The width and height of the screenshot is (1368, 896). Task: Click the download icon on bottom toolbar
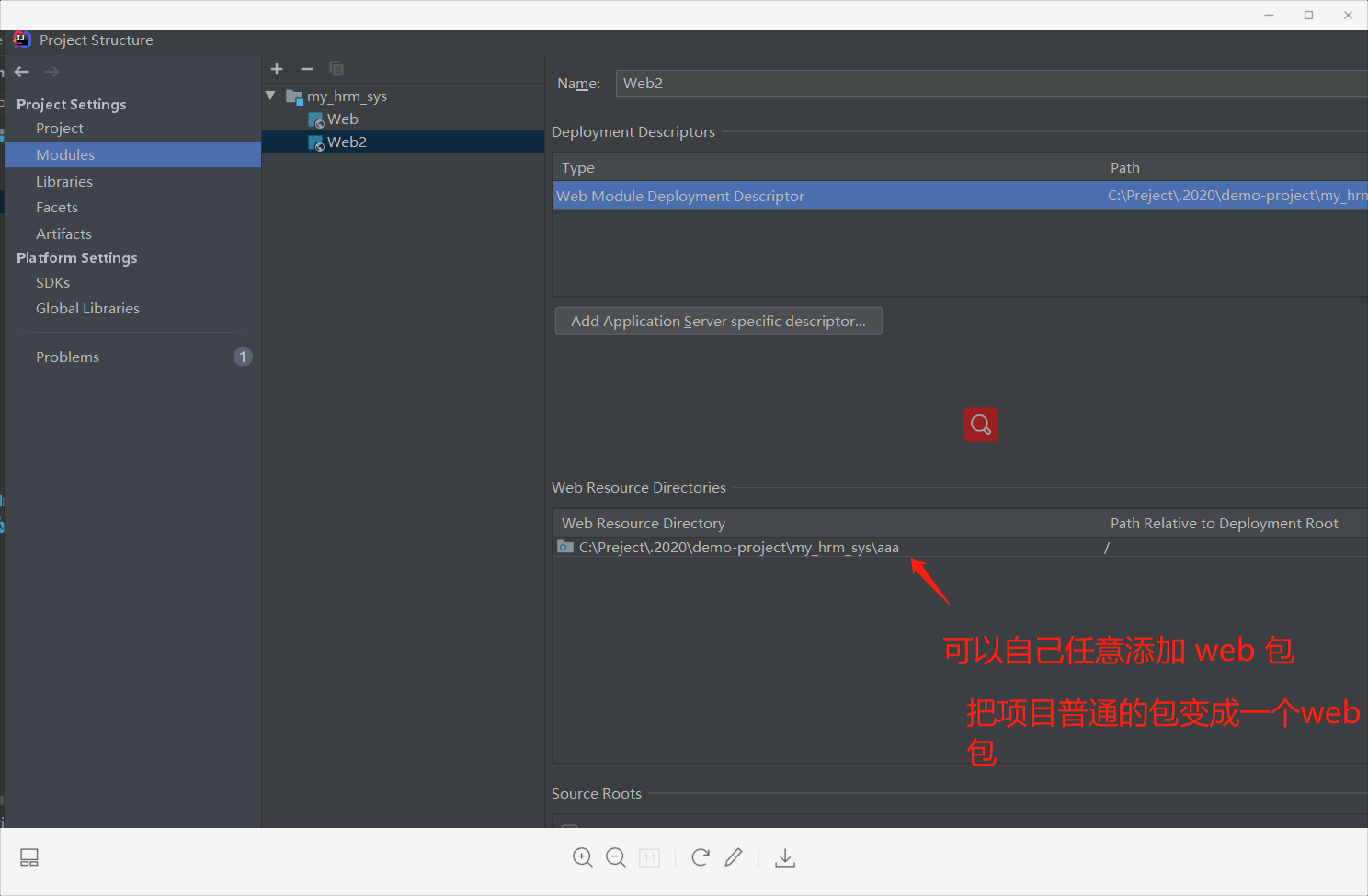[785, 857]
